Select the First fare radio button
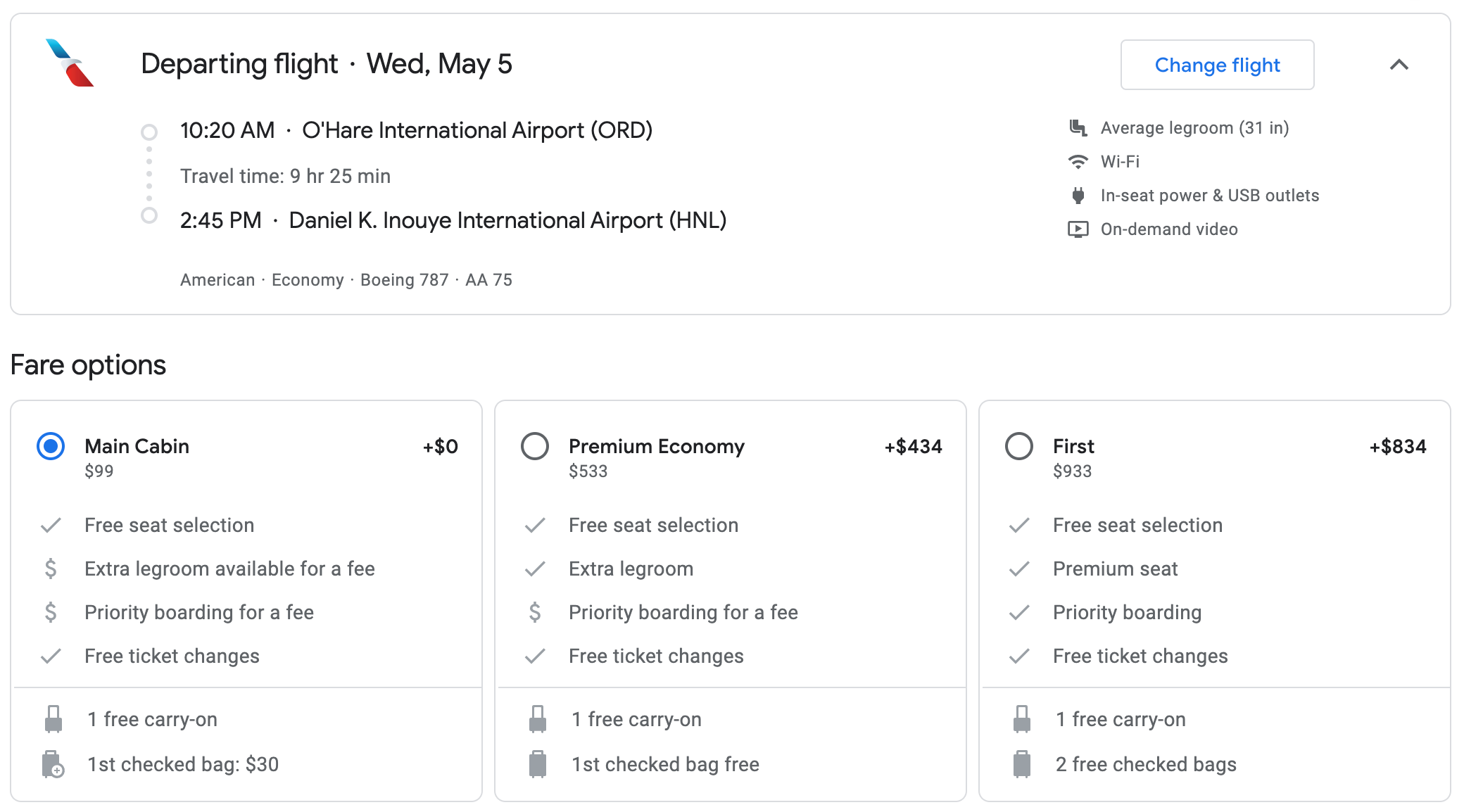This screenshot has width=1464, height=812. coord(1018,446)
